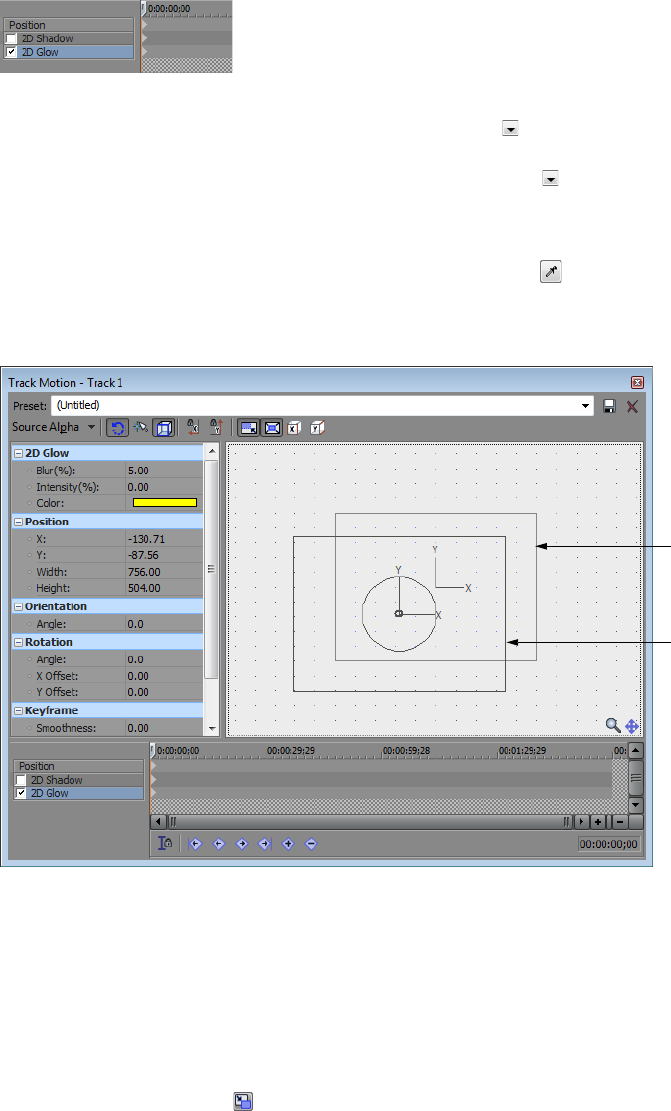This screenshot has height=1111, width=671.
Task: Toggle Enable Snapping to Grid icon
Action: 141,428
